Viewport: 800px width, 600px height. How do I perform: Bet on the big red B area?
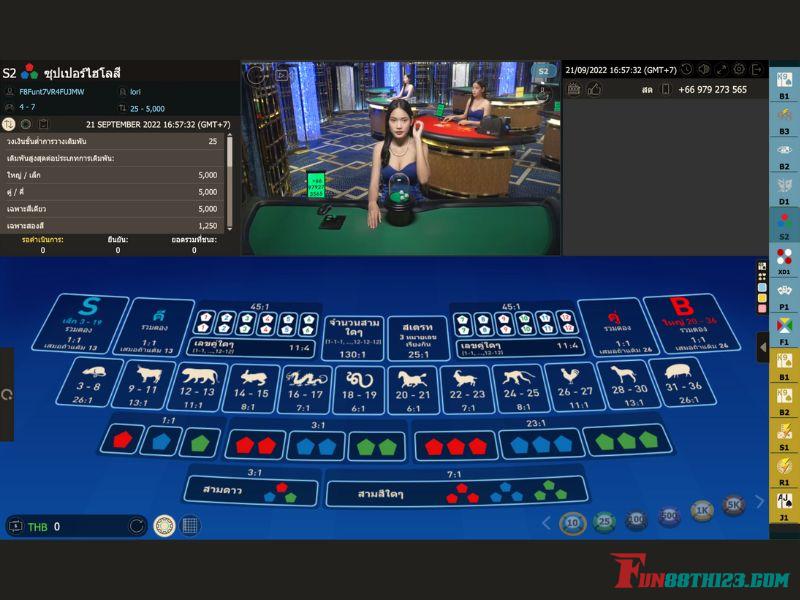pyautogui.click(x=691, y=323)
